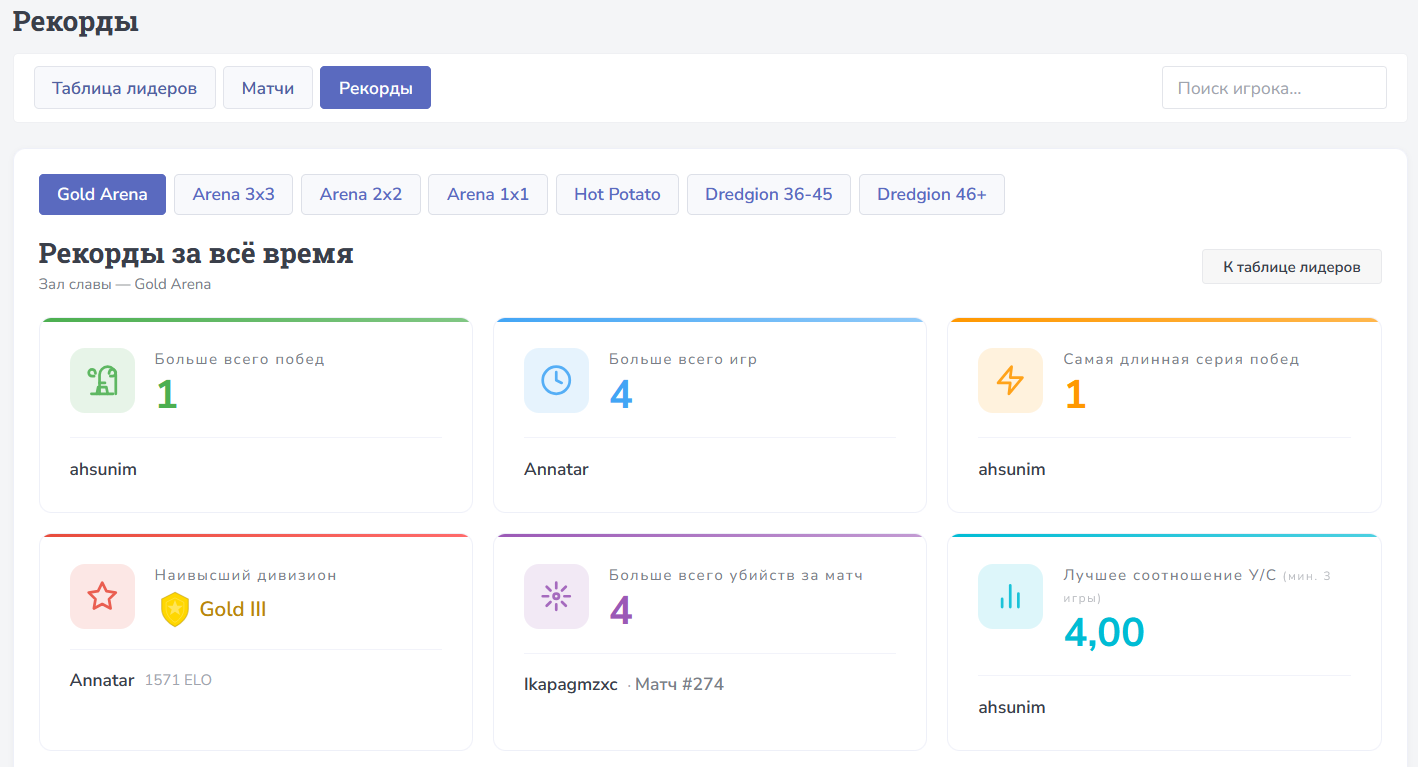
Task: Show Arena 2x2 records
Action: 360,194
